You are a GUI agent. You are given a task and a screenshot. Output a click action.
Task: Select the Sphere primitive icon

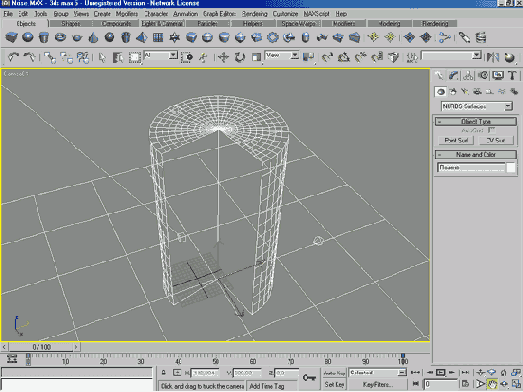[27, 37]
